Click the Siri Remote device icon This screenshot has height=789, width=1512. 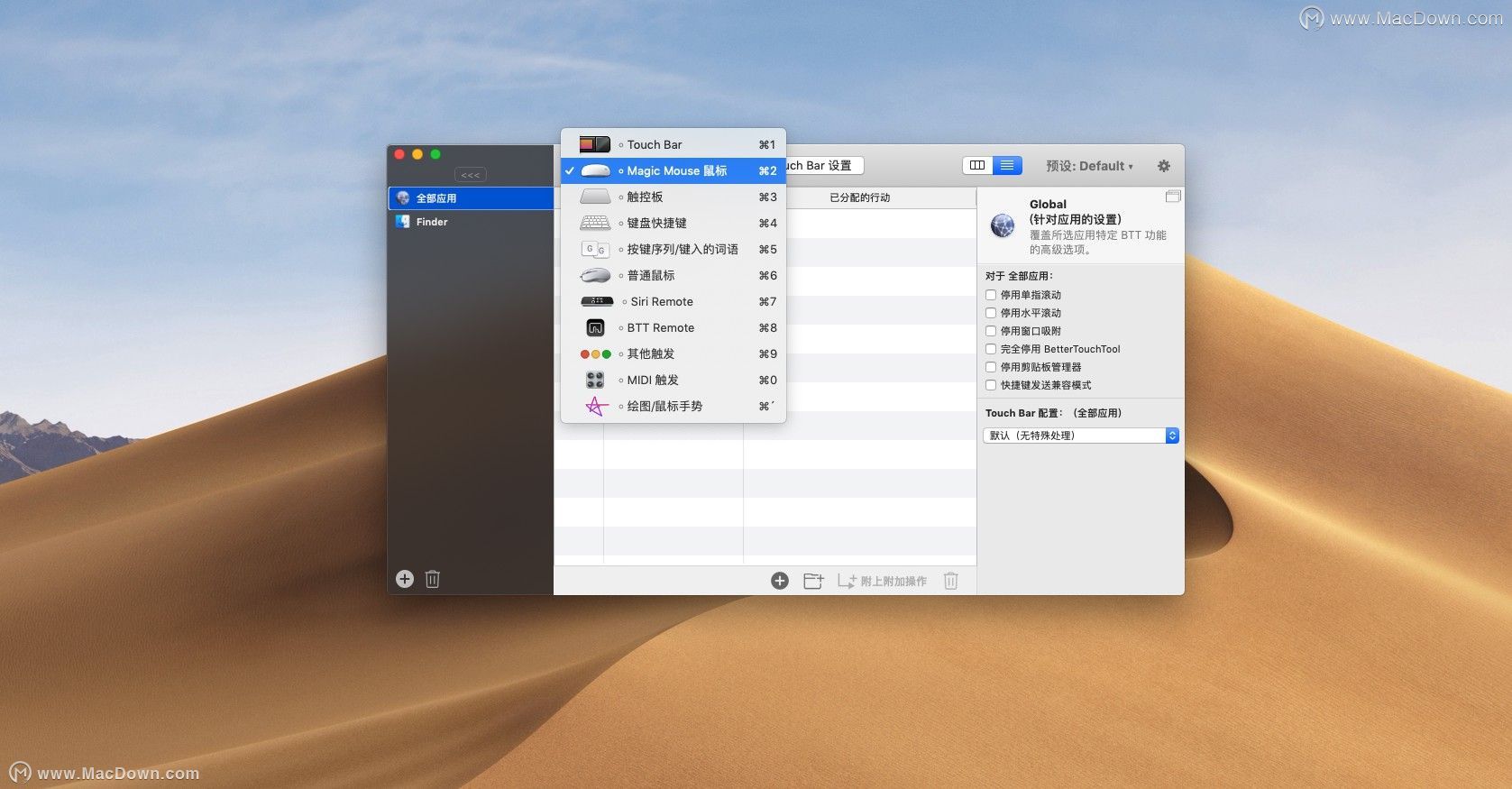[x=597, y=301]
